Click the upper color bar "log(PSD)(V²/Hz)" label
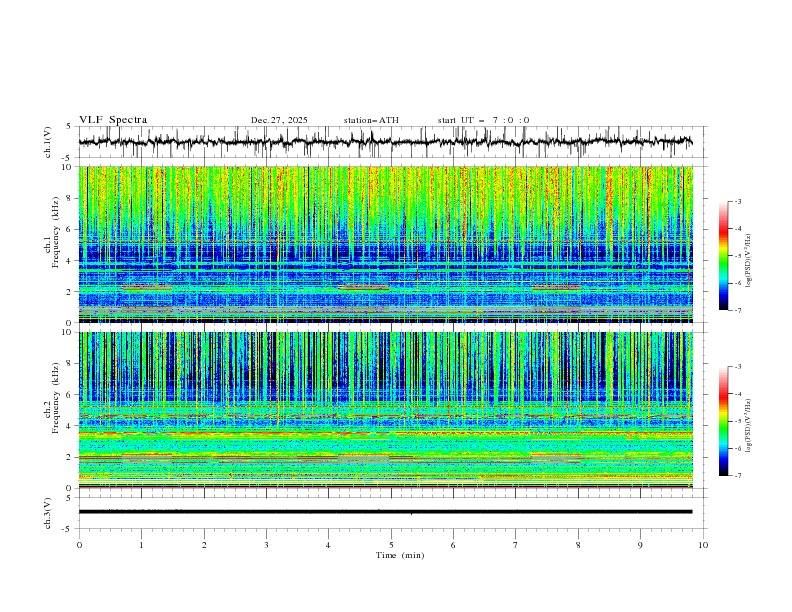This screenshot has height=612, width=792. click(749, 261)
